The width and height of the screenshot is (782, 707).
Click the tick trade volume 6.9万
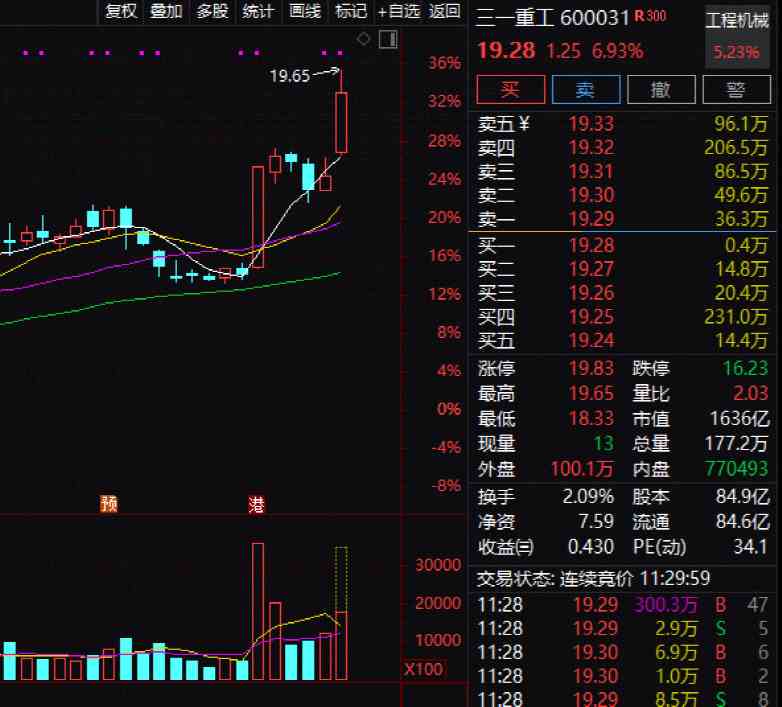676,653
